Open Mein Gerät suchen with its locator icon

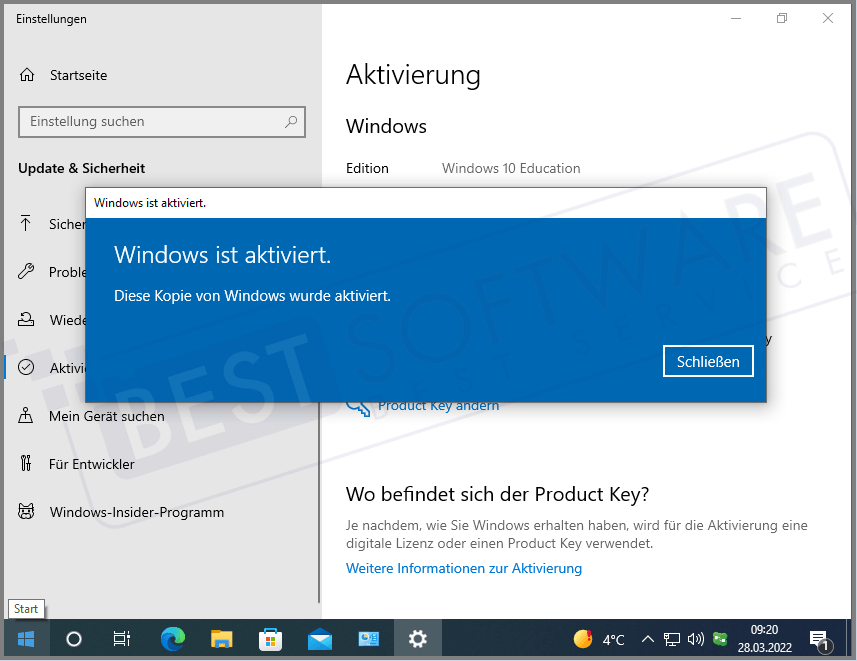28,416
